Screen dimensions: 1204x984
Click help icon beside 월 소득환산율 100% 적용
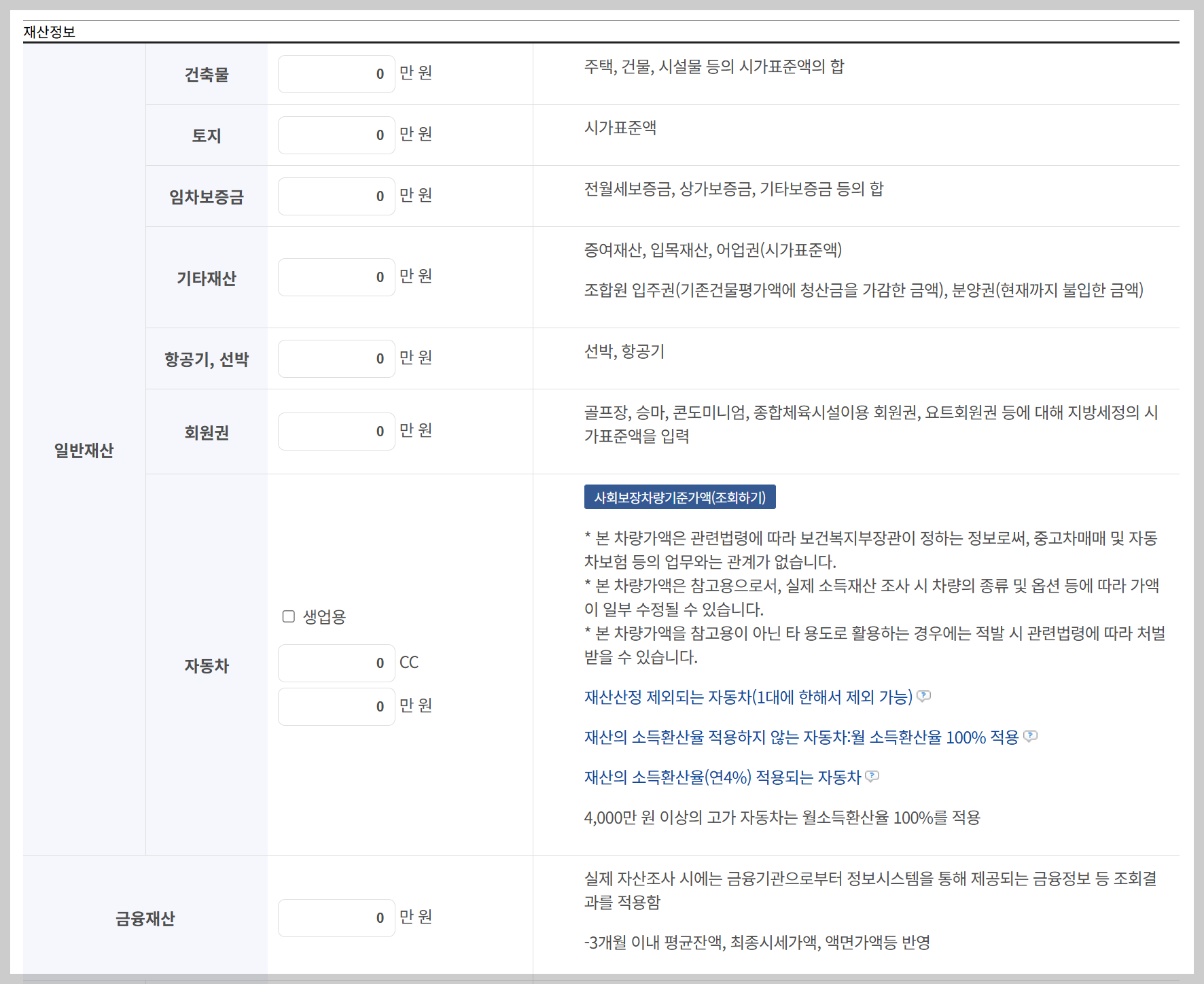(x=1031, y=736)
